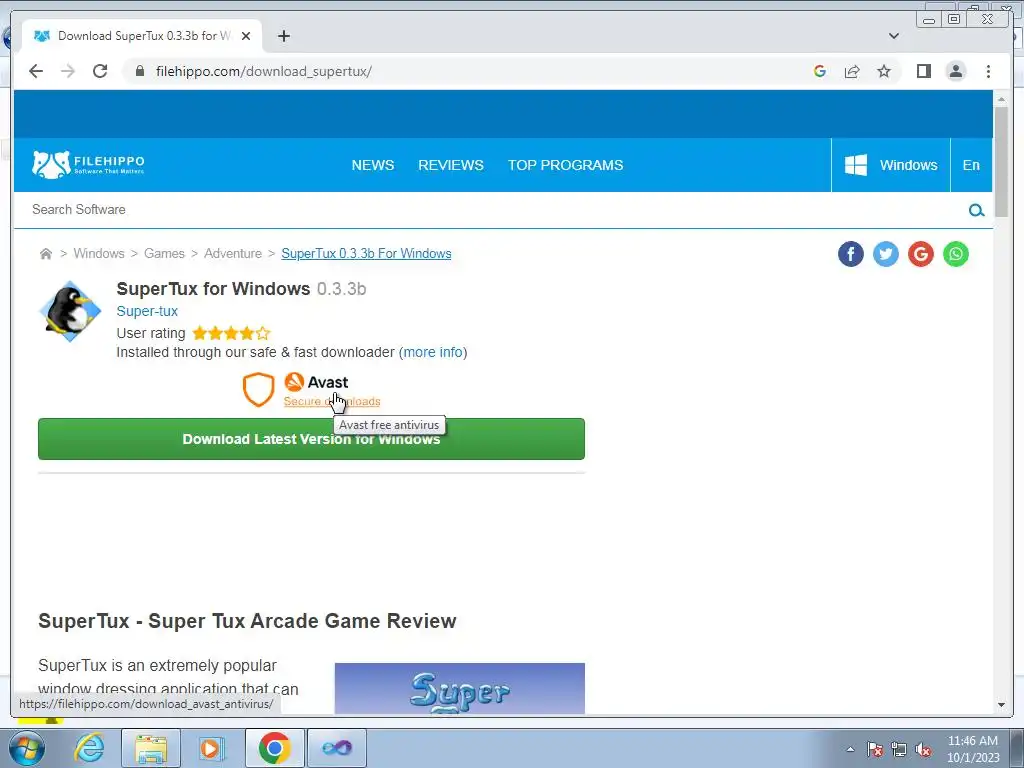Open the tab search dropdown arrow
This screenshot has width=1024, height=768.
[x=893, y=36]
